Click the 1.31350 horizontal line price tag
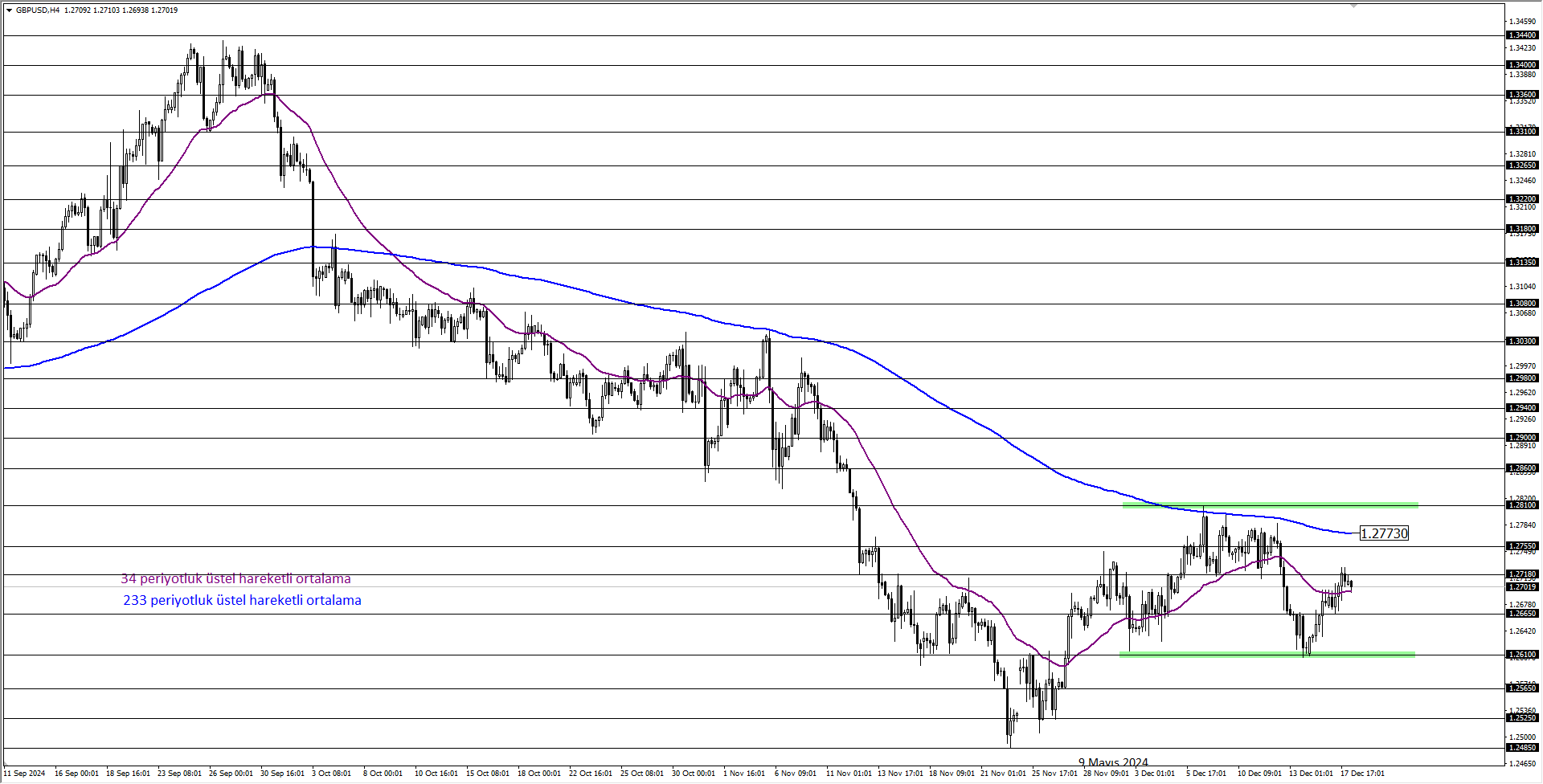The image size is (1543, 784). pos(1522,263)
